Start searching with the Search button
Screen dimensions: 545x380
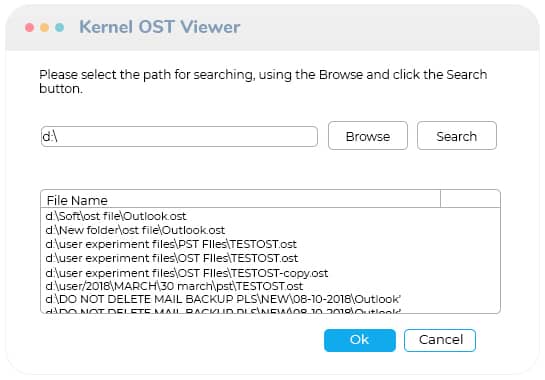(x=457, y=136)
